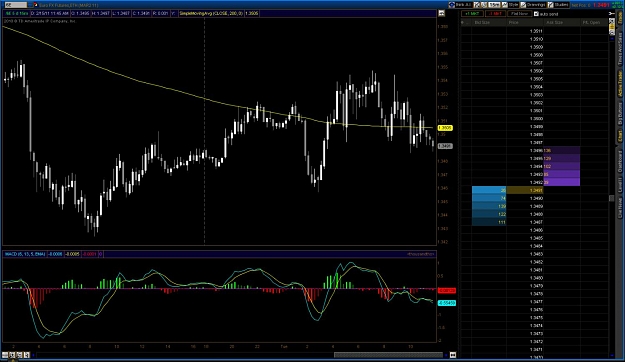The image size is (625, 362).
Task: Click the Flat Now button
Action: click(x=520, y=14)
